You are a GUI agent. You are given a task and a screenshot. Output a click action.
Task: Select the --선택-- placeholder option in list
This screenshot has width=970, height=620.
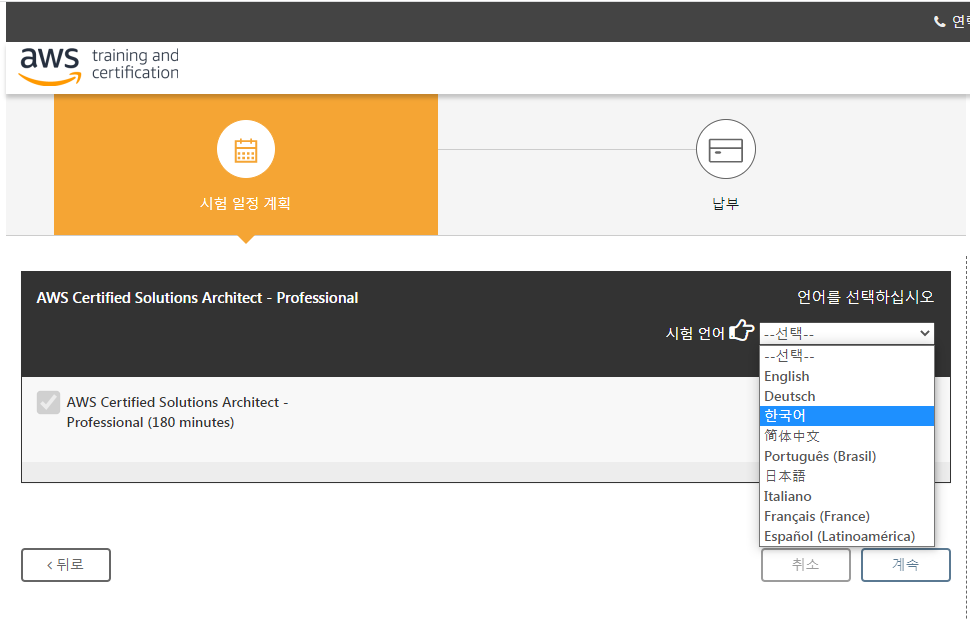pos(846,356)
